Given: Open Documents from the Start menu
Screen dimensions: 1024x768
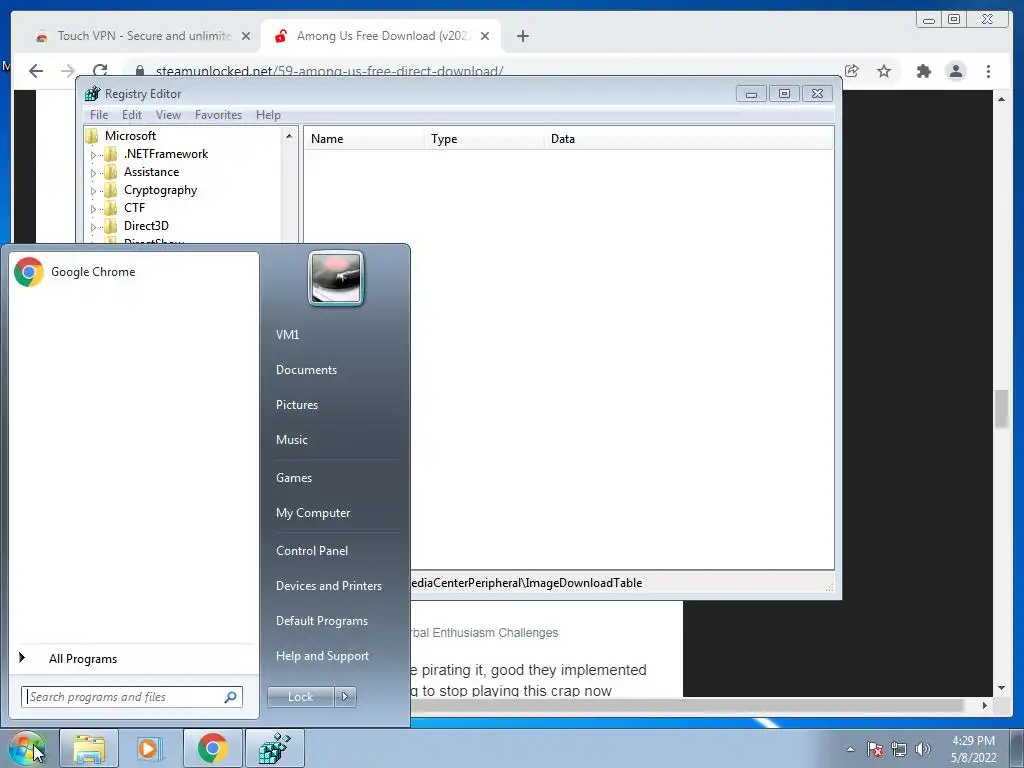Looking at the screenshot, I should click(306, 370).
